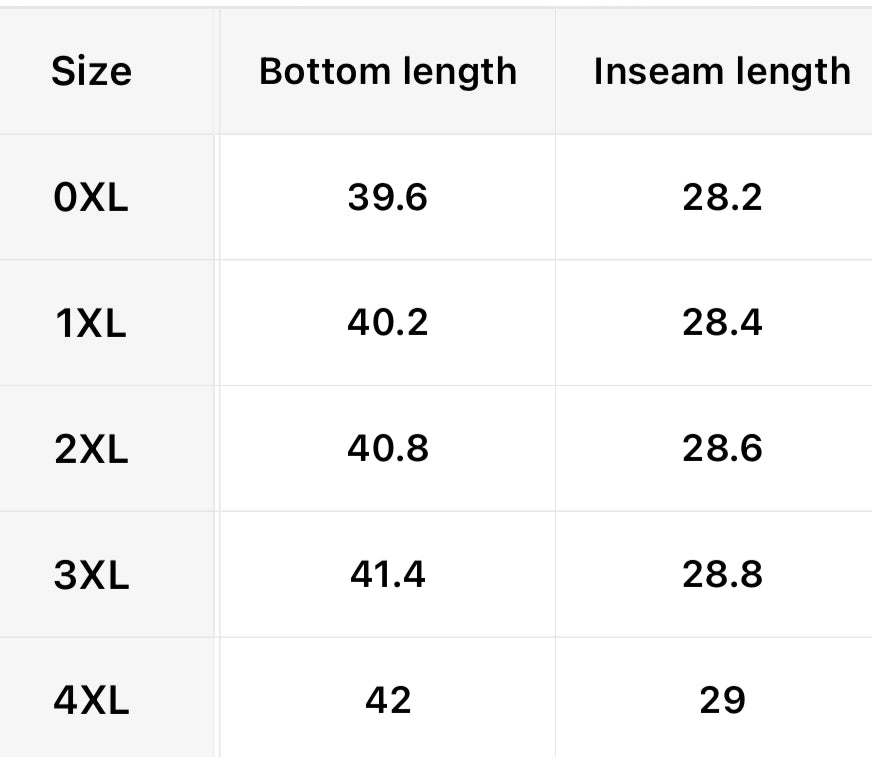Image resolution: width=872 pixels, height=757 pixels.
Task: Select the 0XL size cell
Action: [x=91, y=197]
